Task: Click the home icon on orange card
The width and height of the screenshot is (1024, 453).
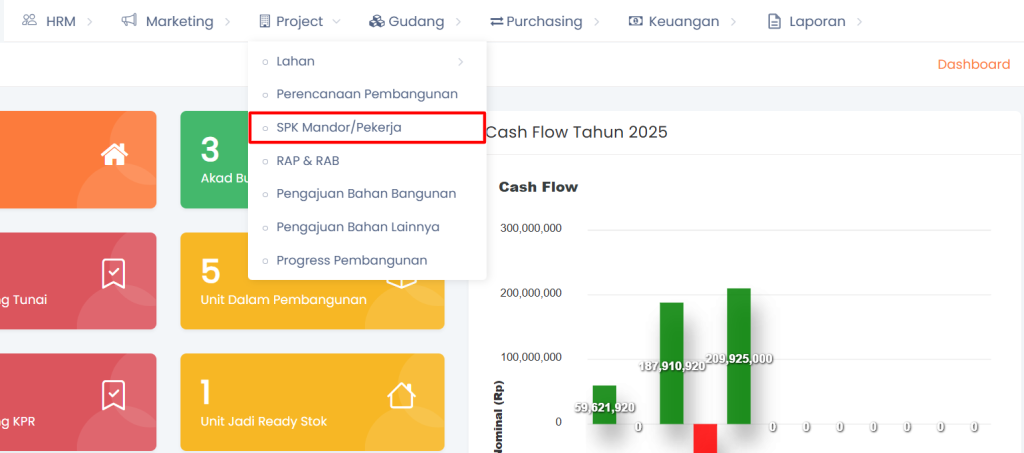Action: pyautogui.click(x=114, y=154)
